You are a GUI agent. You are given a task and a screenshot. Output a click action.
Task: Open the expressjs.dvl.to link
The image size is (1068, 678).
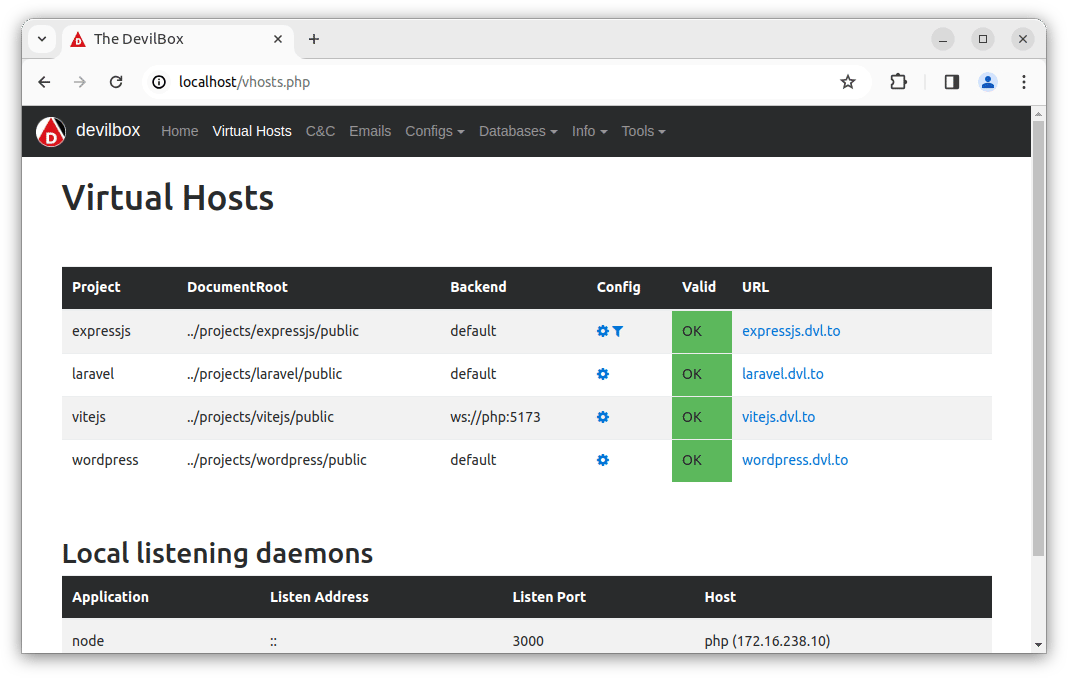(x=790, y=331)
